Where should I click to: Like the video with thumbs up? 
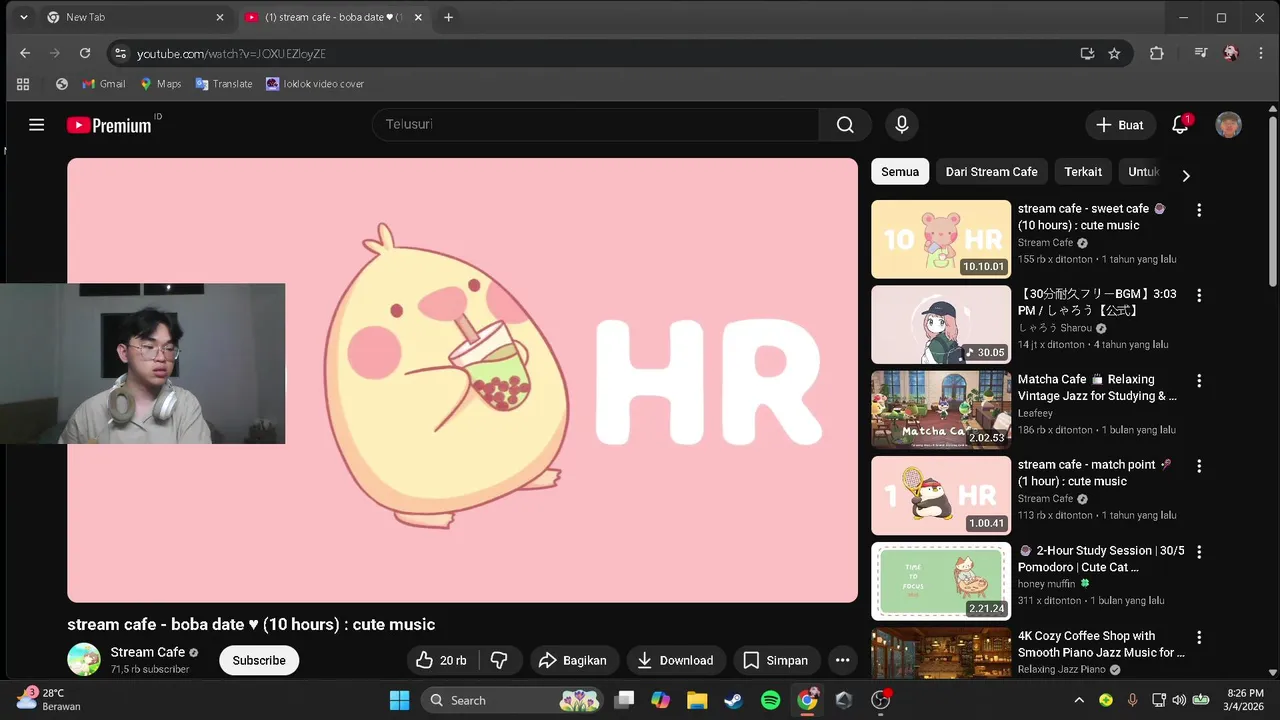441,660
